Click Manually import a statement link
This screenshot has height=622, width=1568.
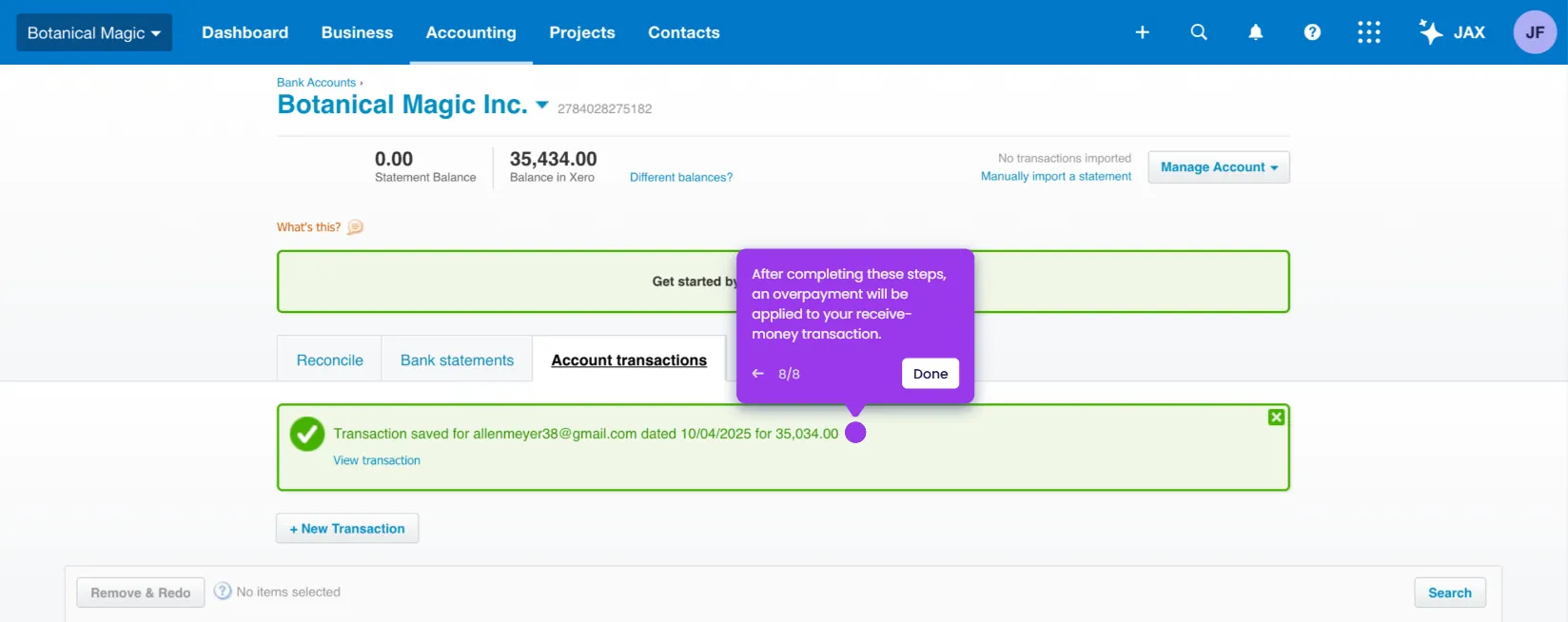(x=1056, y=176)
